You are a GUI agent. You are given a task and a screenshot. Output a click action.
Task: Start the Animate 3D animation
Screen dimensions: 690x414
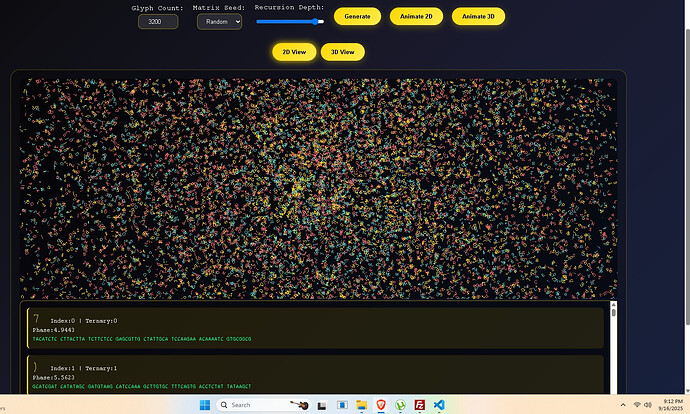tap(478, 17)
